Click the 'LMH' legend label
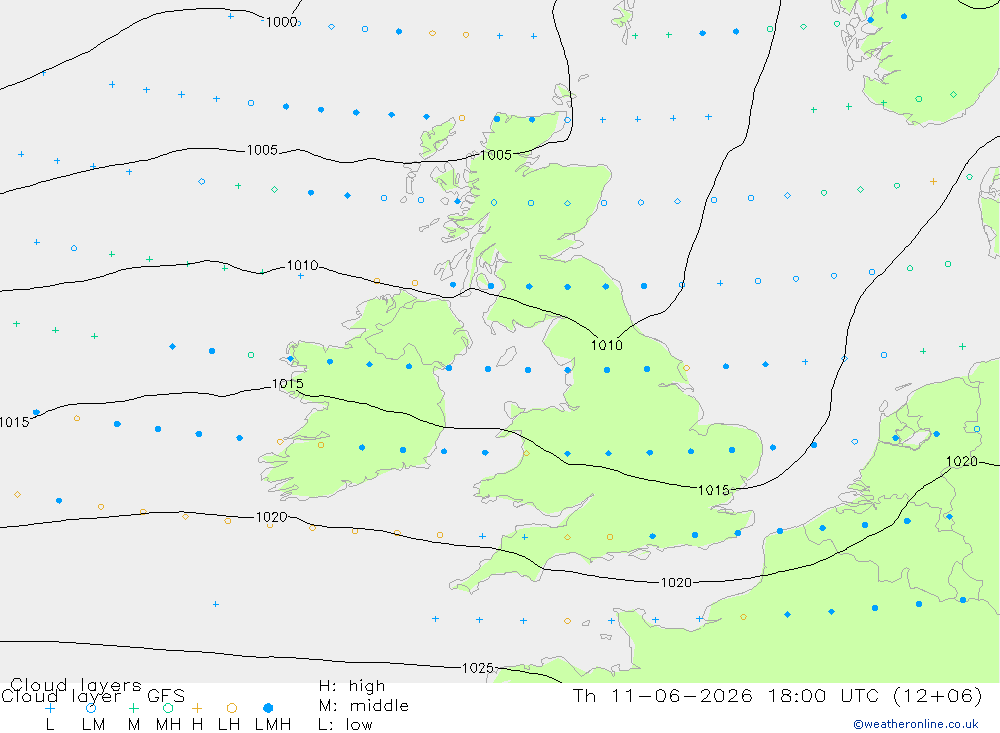This screenshot has width=1000, height=733. (273, 725)
